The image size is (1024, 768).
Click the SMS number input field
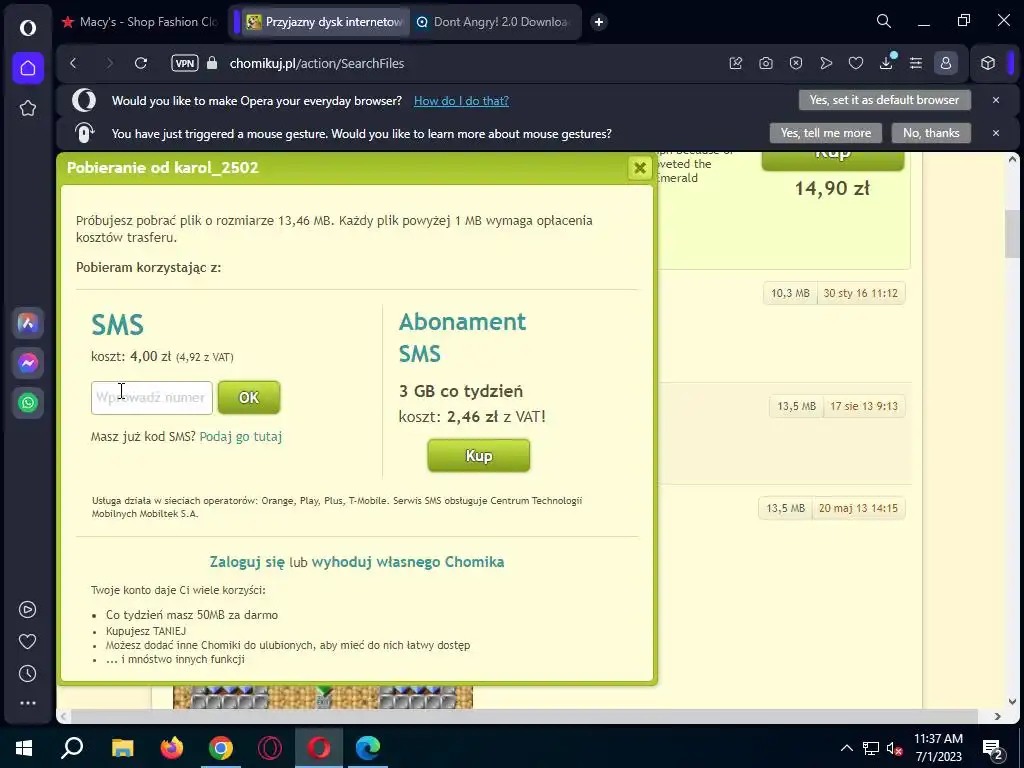tap(152, 398)
